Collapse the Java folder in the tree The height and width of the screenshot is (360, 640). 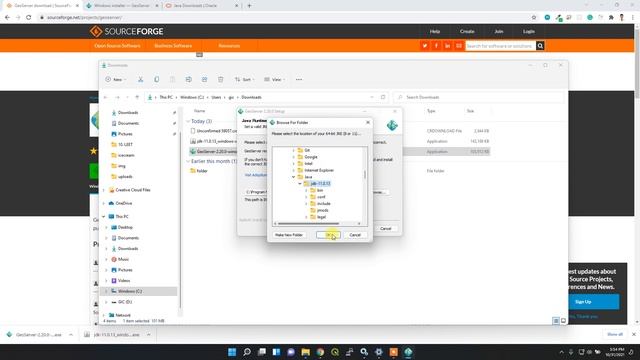[x=293, y=177]
